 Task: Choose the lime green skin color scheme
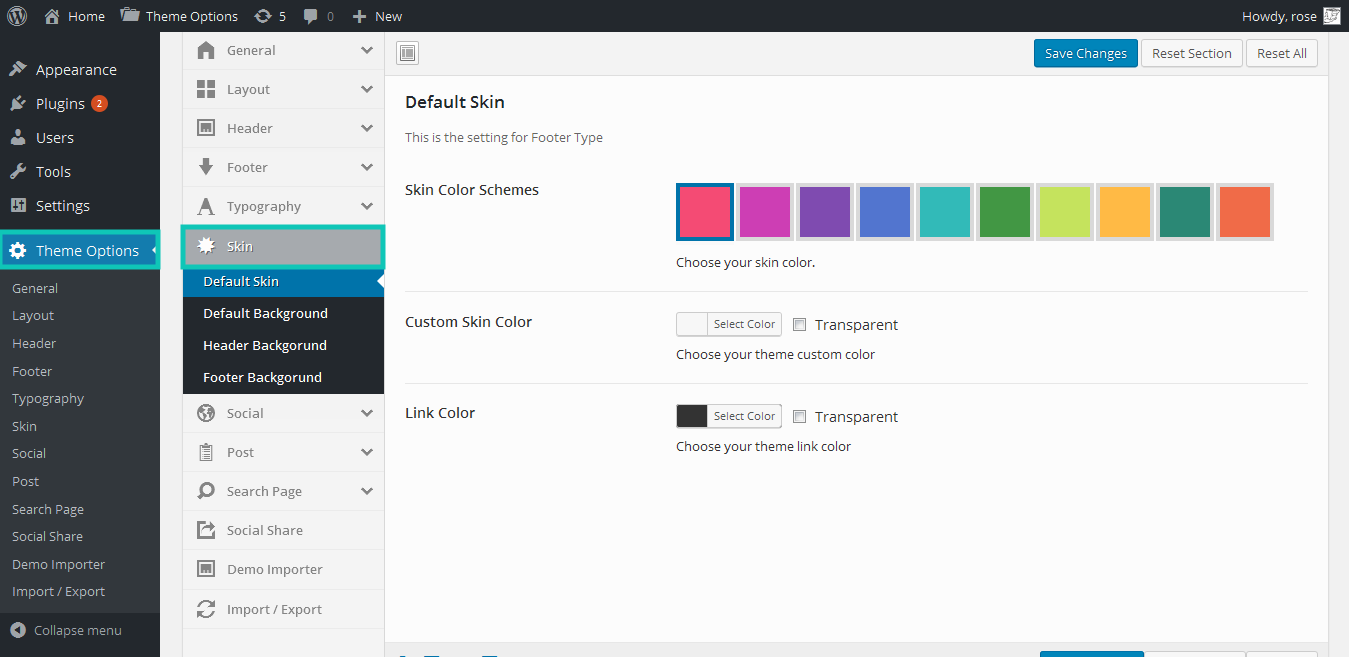[1065, 212]
